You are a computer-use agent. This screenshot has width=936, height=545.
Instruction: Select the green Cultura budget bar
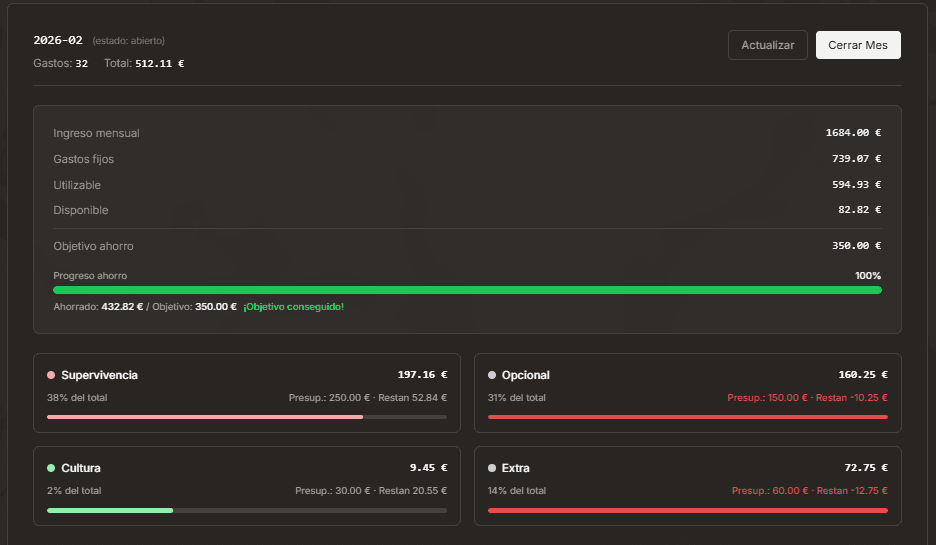(110, 510)
